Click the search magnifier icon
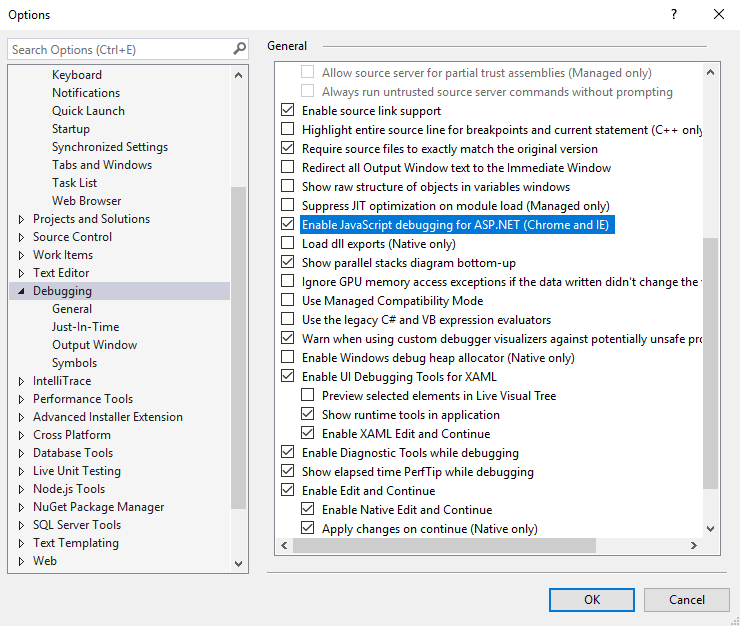 (x=239, y=49)
